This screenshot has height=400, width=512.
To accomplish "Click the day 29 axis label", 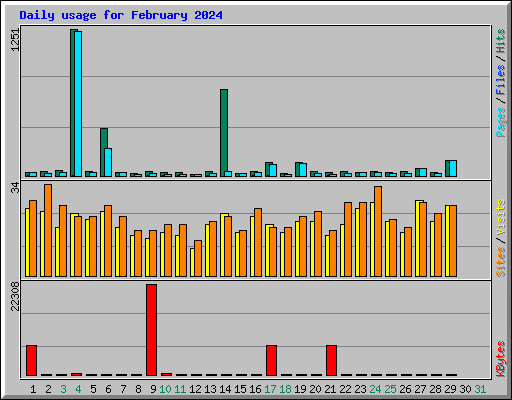I will pos(450,389).
